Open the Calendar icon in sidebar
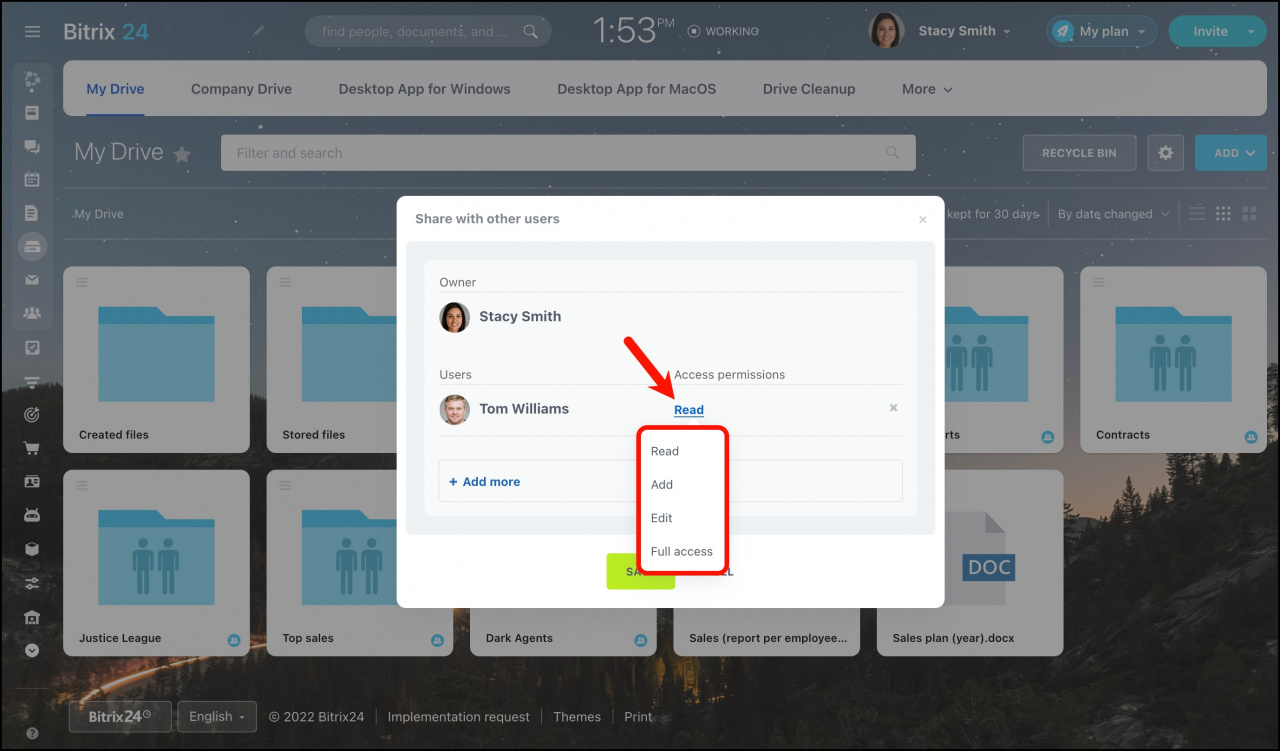The height and width of the screenshot is (751, 1280). click(x=32, y=180)
